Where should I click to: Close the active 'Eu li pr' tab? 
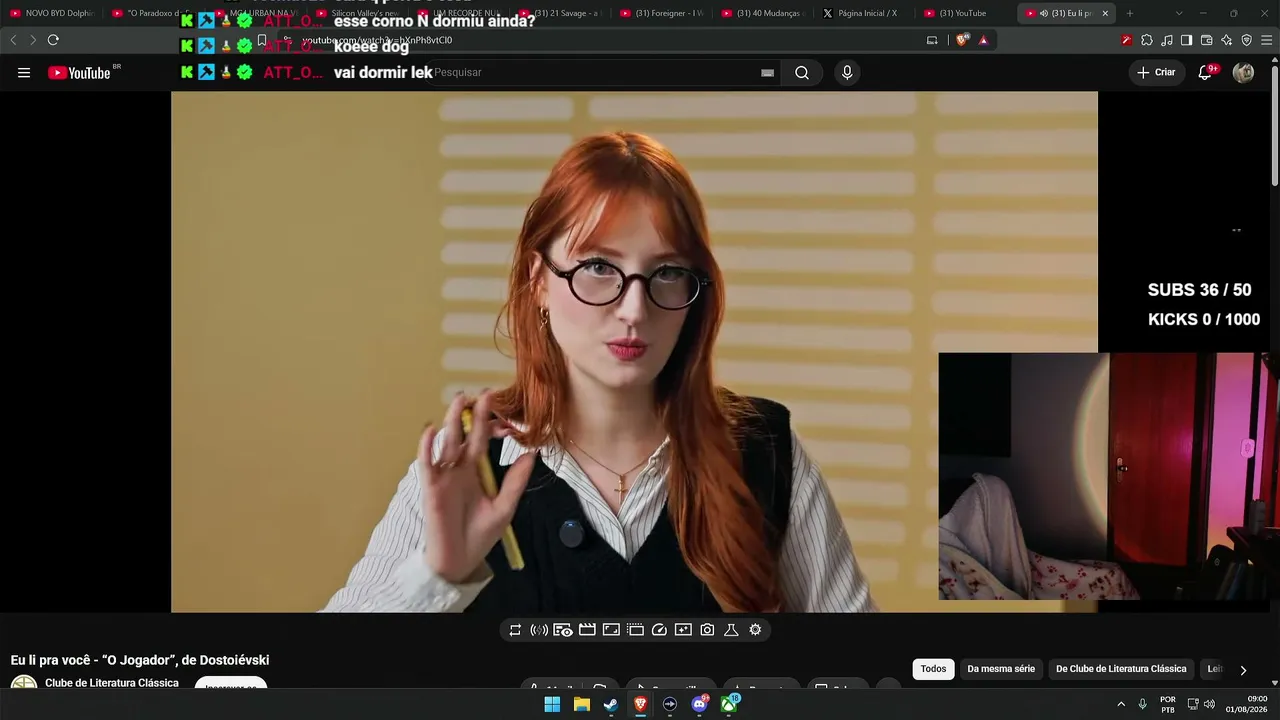pos(1105,13)
